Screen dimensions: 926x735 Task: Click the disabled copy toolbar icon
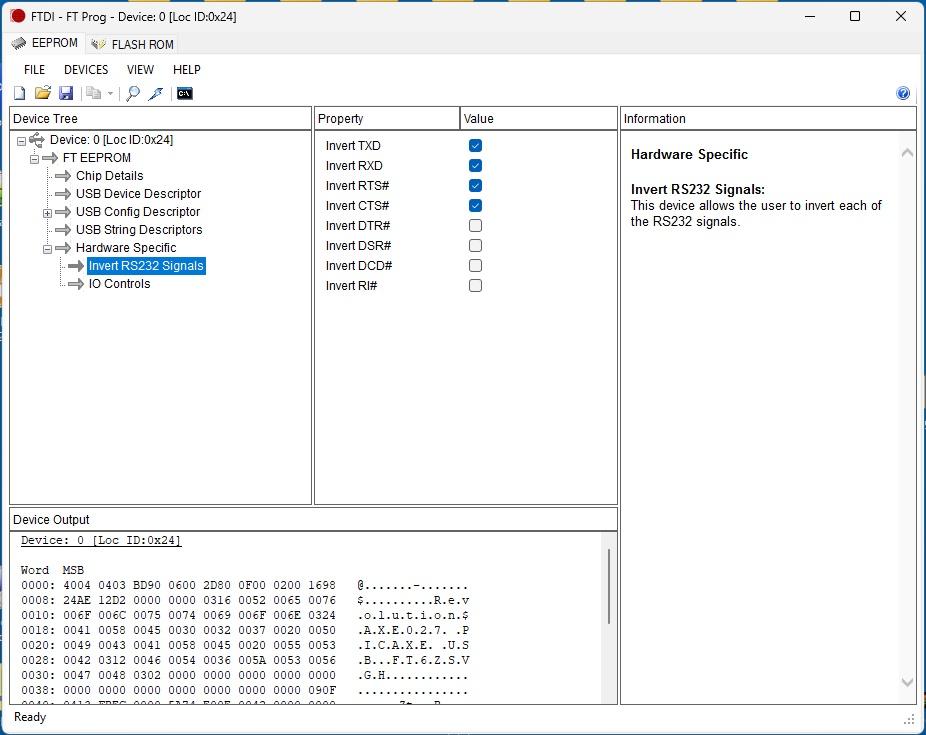tap(93, 93)
